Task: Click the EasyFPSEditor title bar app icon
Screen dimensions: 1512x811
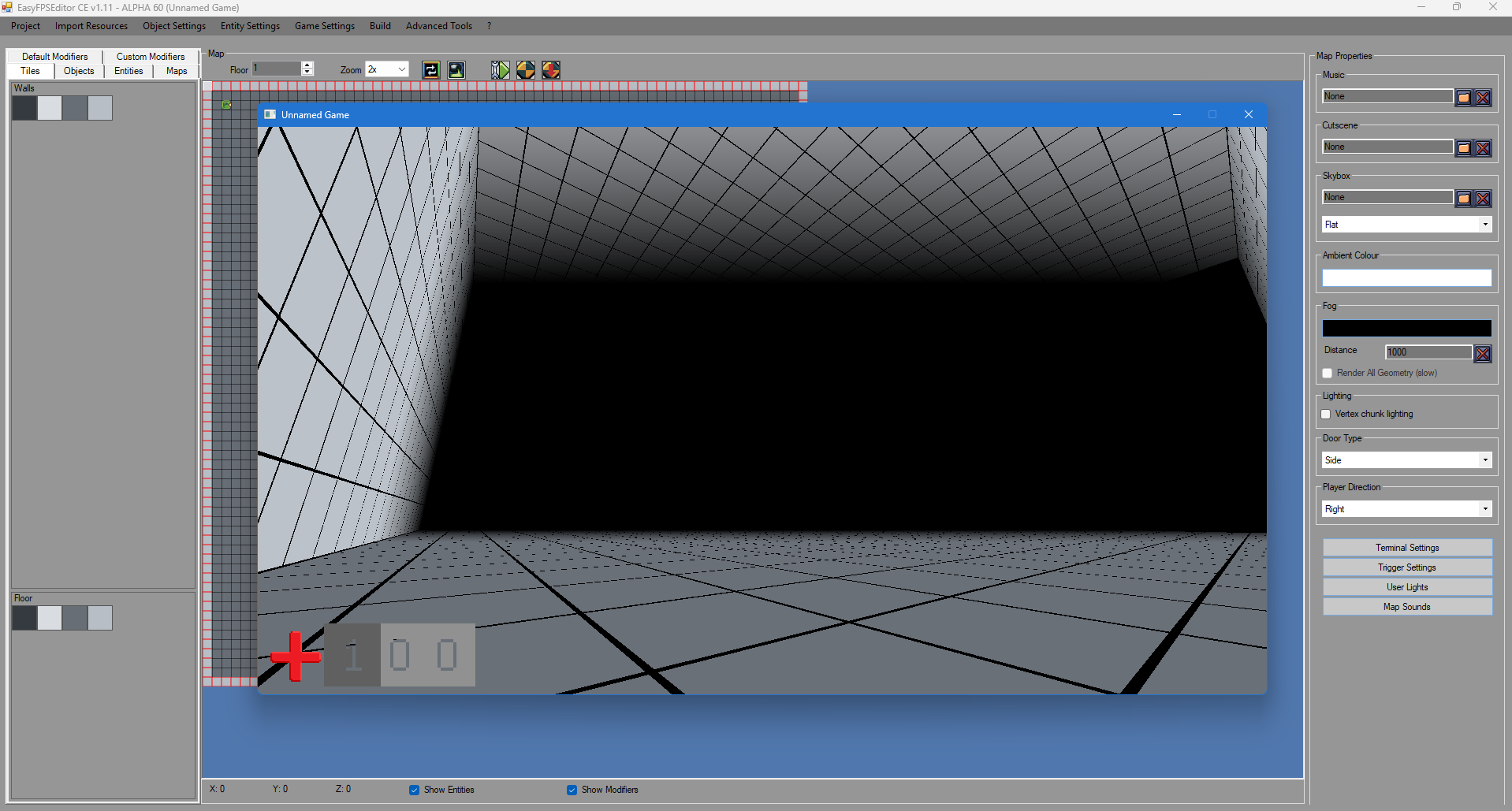Action: 7,7
